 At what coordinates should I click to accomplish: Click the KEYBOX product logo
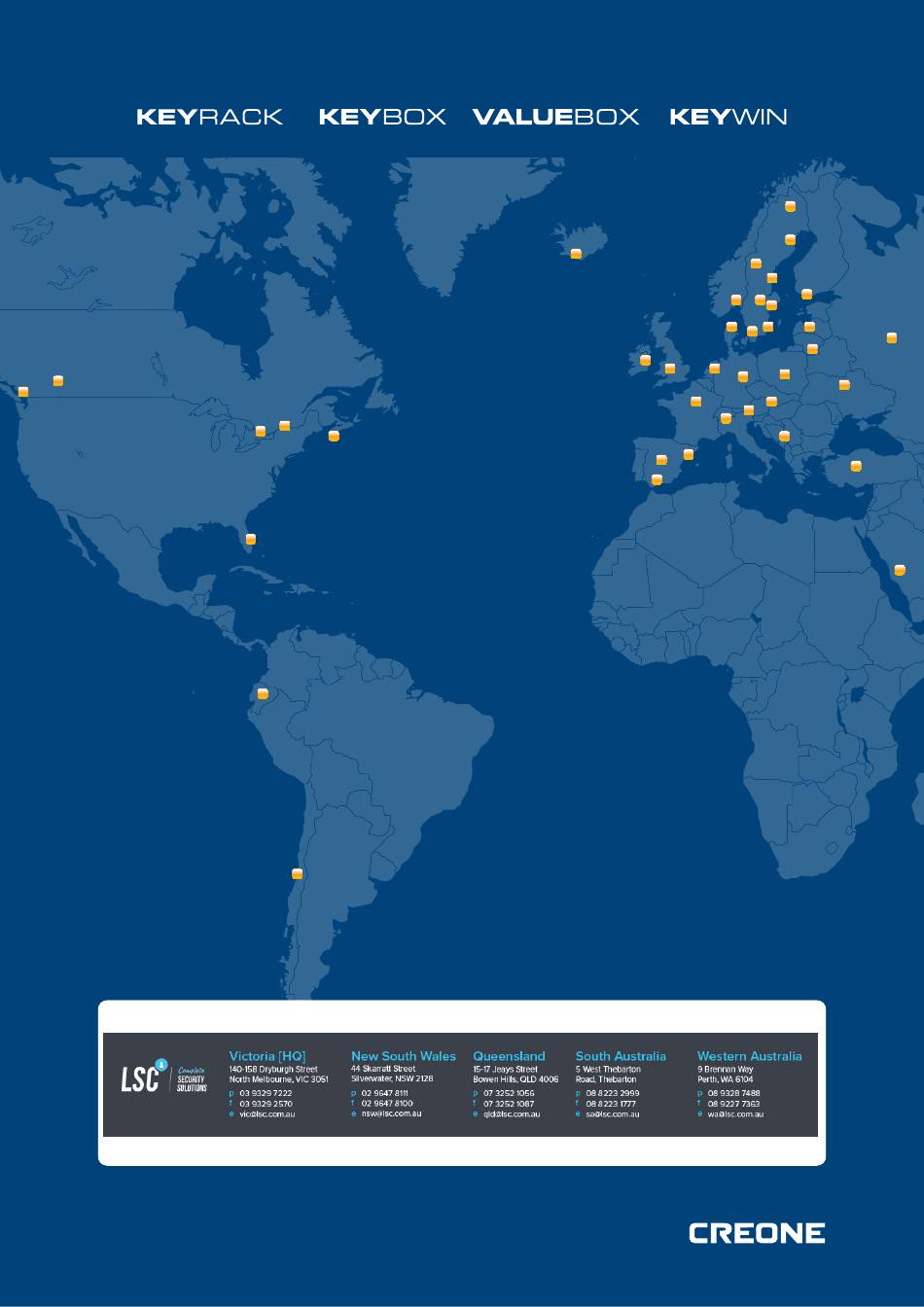point(382,118)
